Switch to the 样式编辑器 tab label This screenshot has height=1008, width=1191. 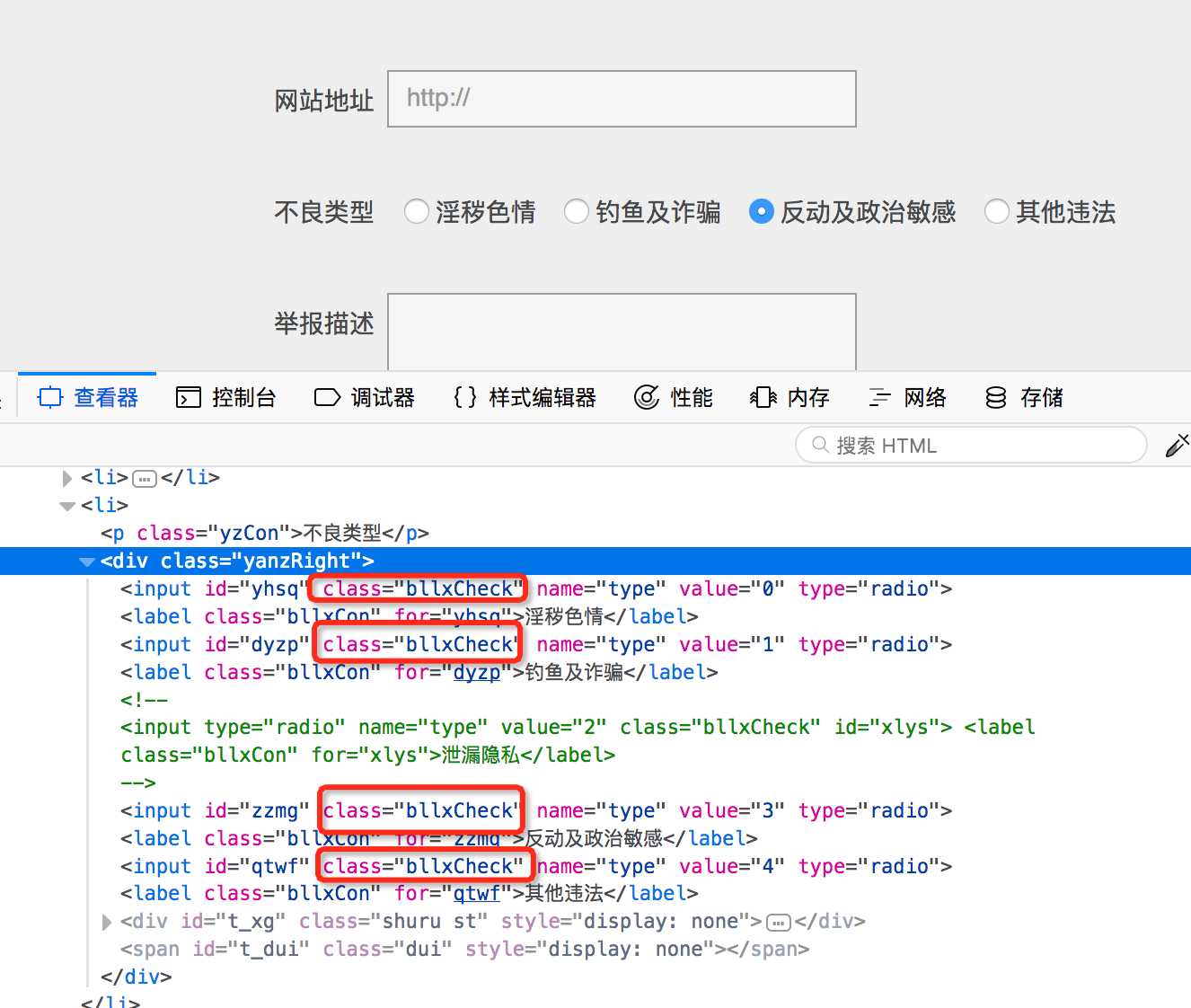(543, 397)
